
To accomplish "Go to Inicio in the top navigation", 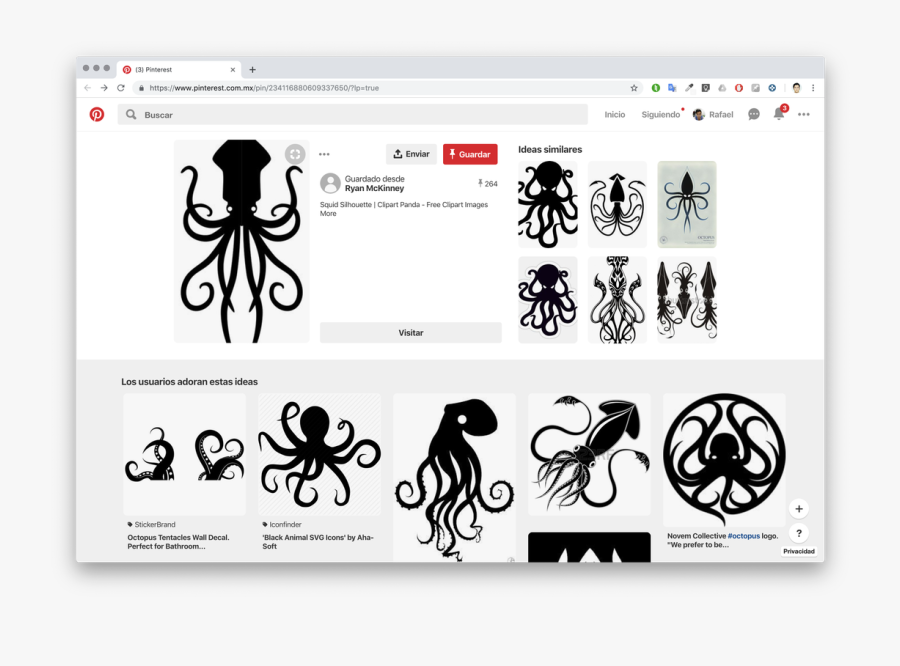I will coord(614,114).
